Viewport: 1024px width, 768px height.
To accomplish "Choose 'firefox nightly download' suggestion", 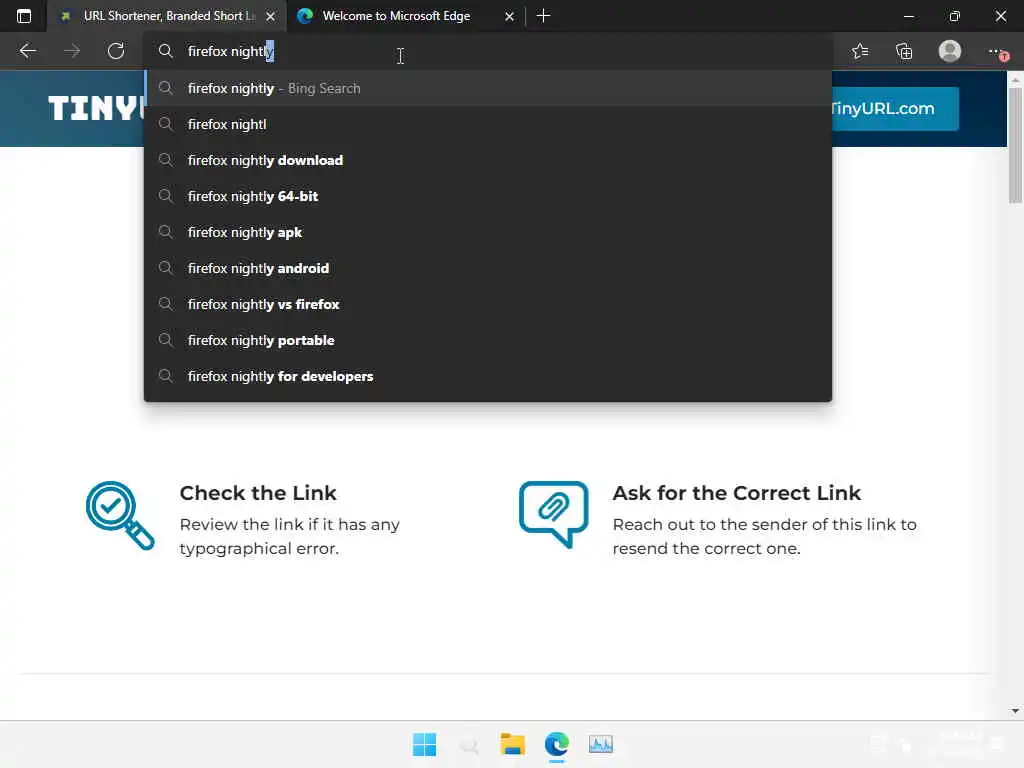I will coord(488,160).
